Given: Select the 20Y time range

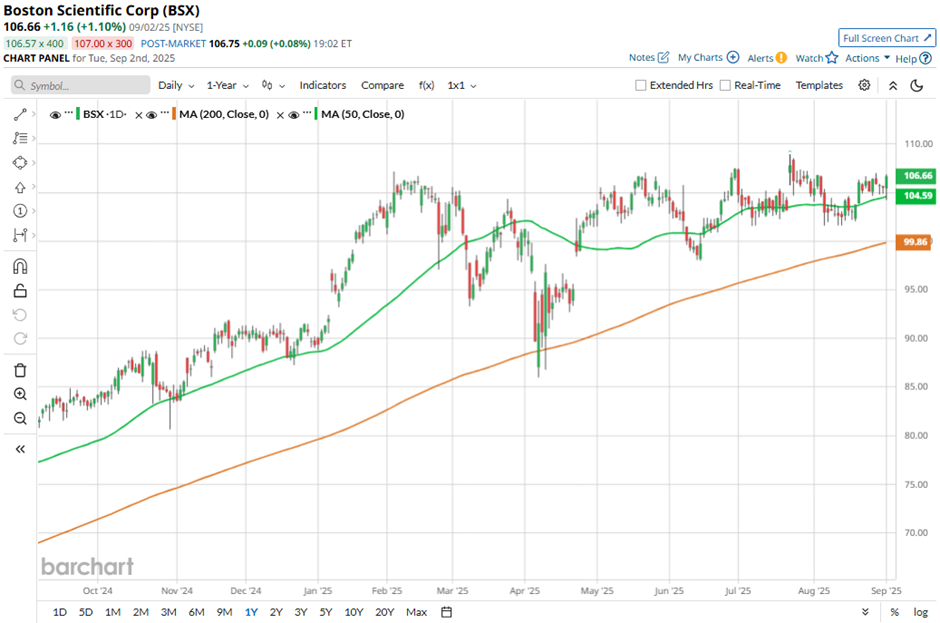Looking at the screenshot, I should (x=384, y=612).
